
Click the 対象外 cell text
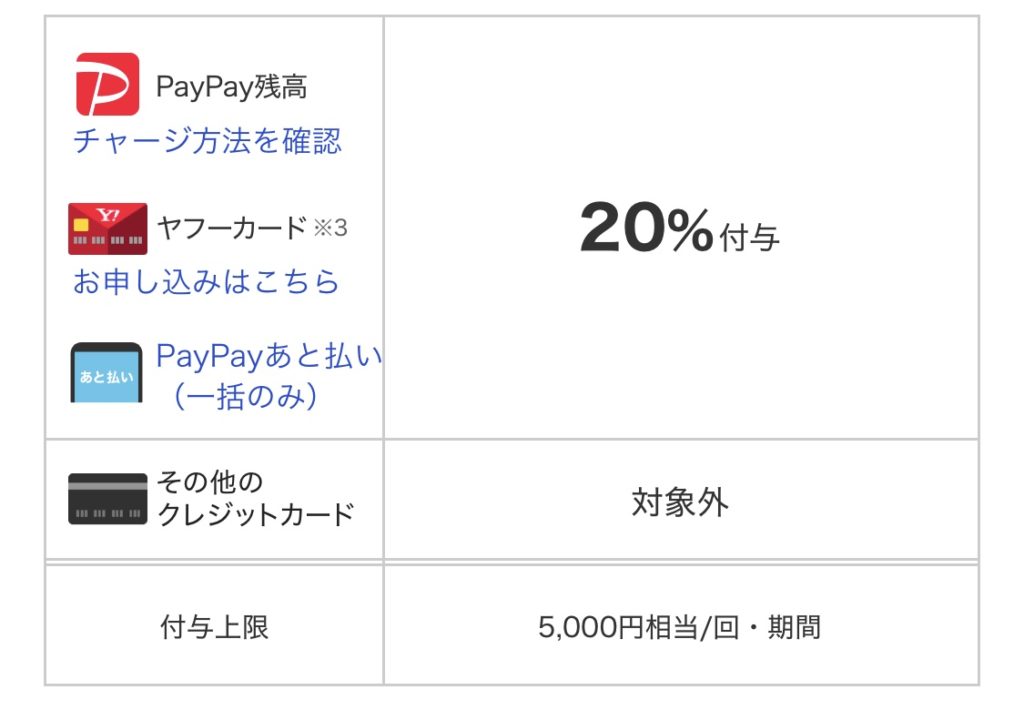[680, 502]
